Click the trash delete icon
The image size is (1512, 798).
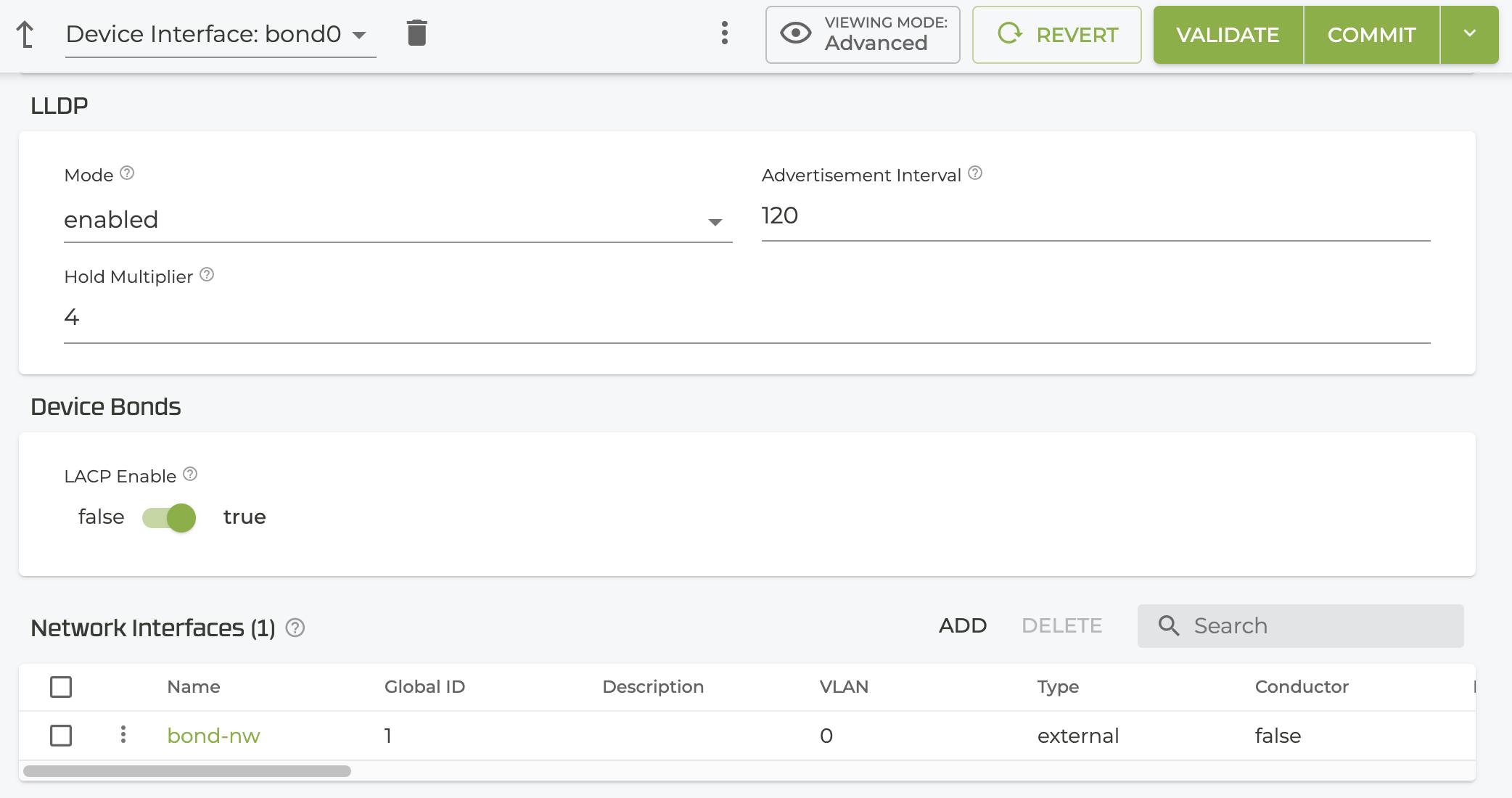[x=416, y=33]
